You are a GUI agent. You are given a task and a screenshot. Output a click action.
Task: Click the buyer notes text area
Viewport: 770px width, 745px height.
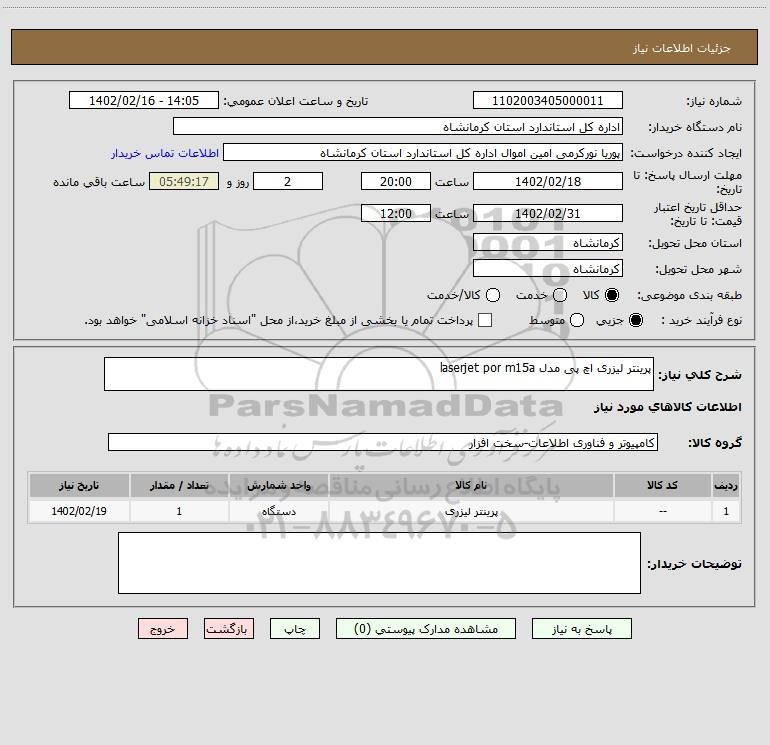coord(379,563)
